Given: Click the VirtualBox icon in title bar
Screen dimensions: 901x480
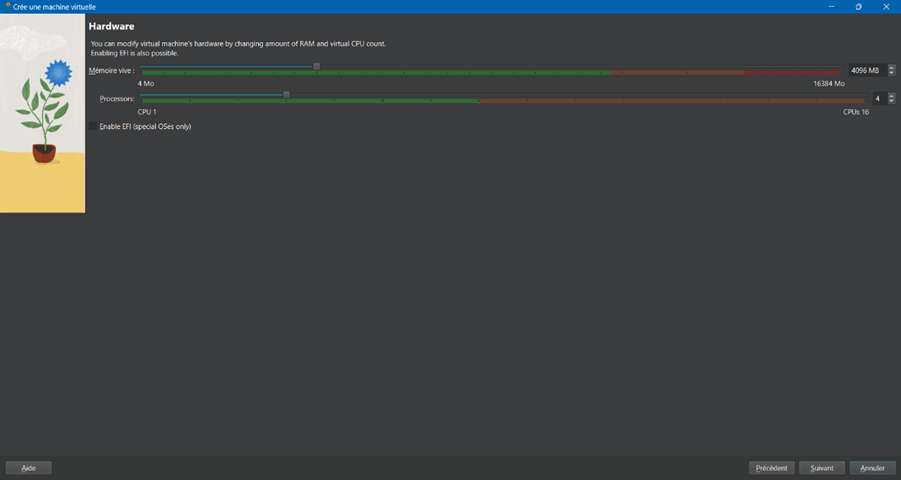Looking at the screenshot, I should tap(6, 6).
